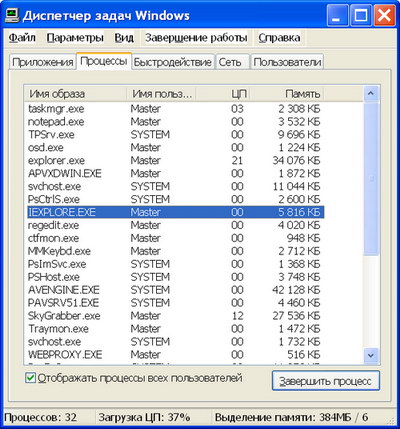
Task: Click the process list scrollbar thumb
Action: (x=371, y=178)
